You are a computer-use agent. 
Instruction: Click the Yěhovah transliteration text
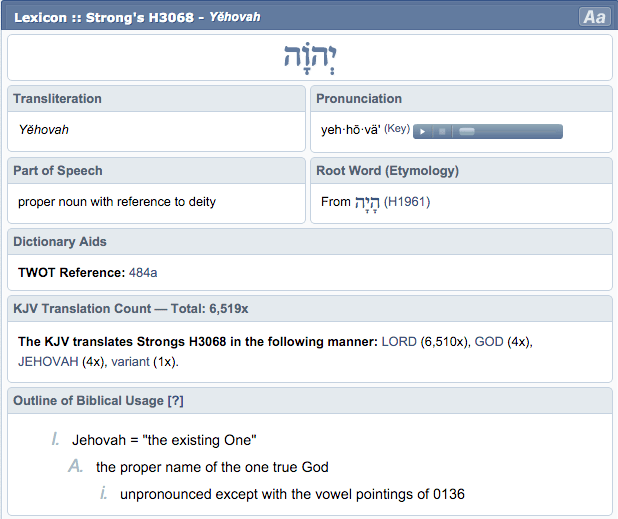tap(44, 130)
